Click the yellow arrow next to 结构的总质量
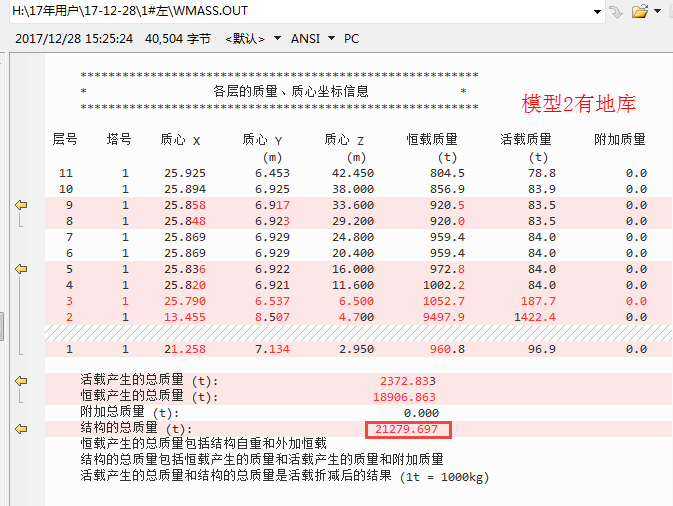Image resolution: width=673 pixels, height=506 pixels. coord(21,428)
